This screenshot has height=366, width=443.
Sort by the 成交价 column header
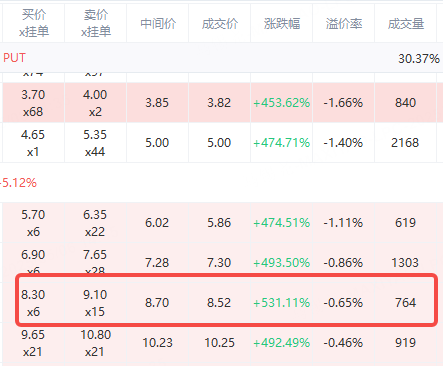pyautogui.click(x=219, y=23)
